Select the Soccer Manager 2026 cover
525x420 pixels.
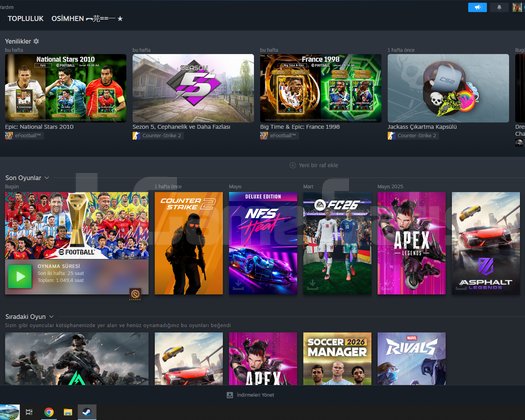[x=337, y=358]
